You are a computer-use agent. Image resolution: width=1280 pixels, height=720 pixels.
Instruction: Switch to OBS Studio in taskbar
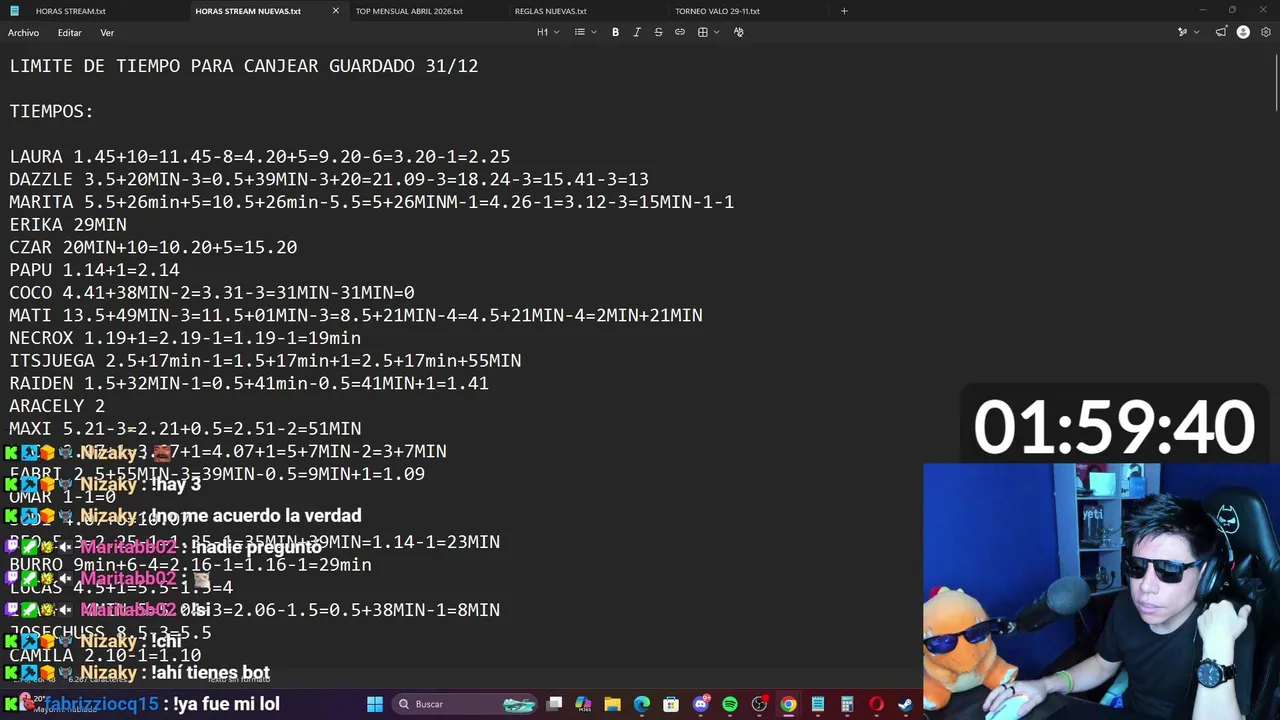(x=759, y=704)
